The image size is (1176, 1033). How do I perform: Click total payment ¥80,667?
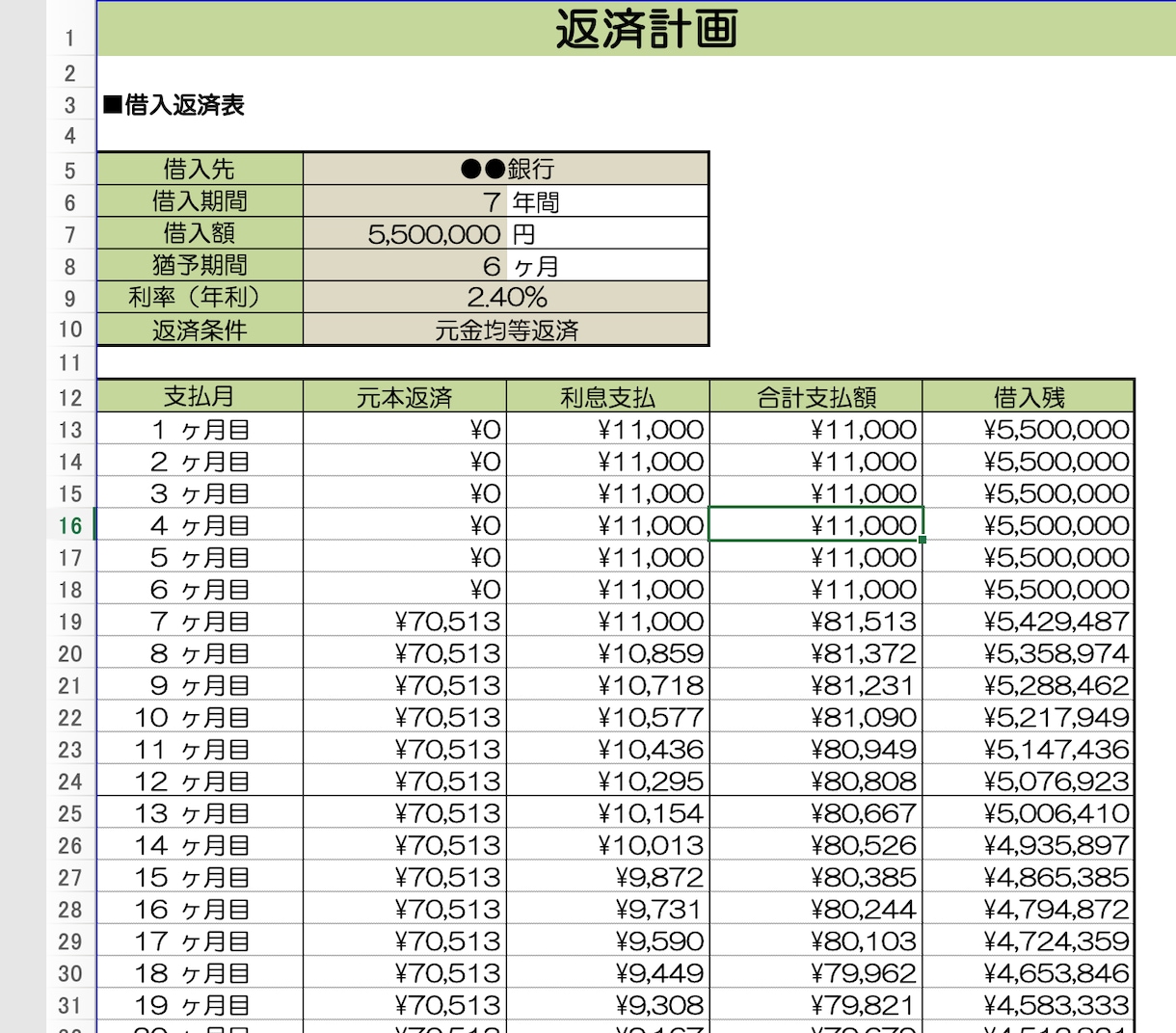(x=816, y=812)
